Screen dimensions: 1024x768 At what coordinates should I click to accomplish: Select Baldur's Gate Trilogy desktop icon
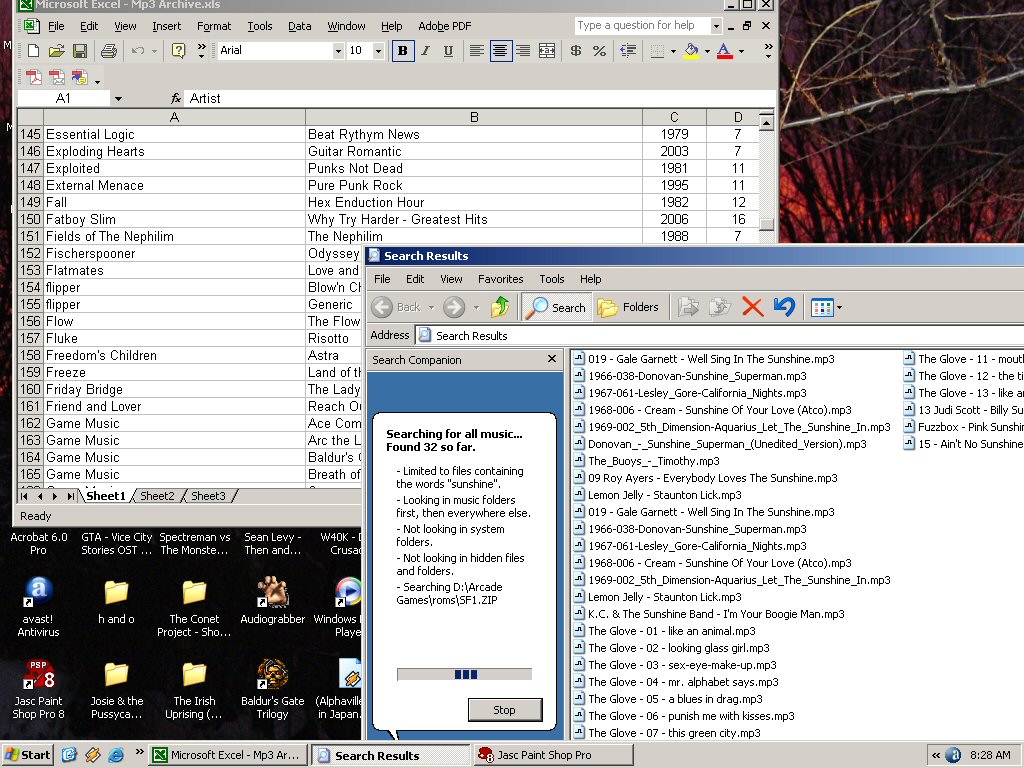click(272, 689)
